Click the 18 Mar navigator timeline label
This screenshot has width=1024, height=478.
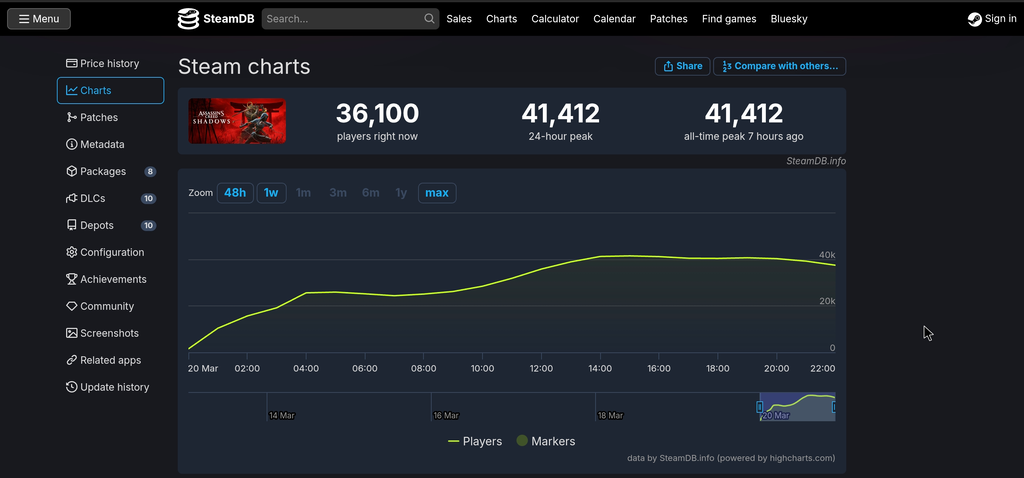tap(611, 415)
